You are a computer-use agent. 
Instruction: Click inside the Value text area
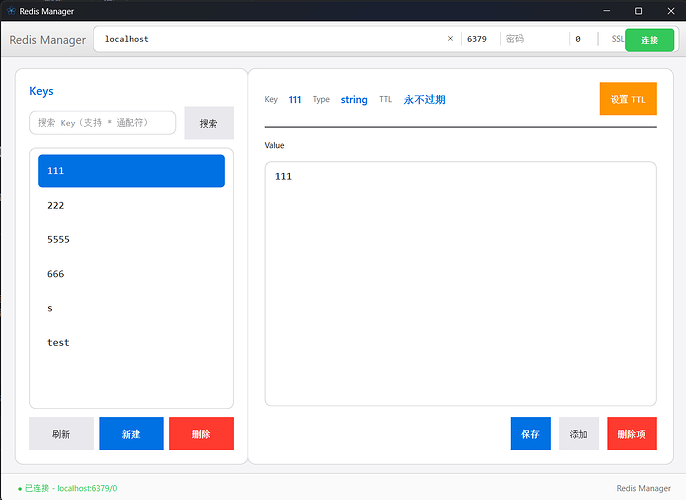tap(460, 283)
